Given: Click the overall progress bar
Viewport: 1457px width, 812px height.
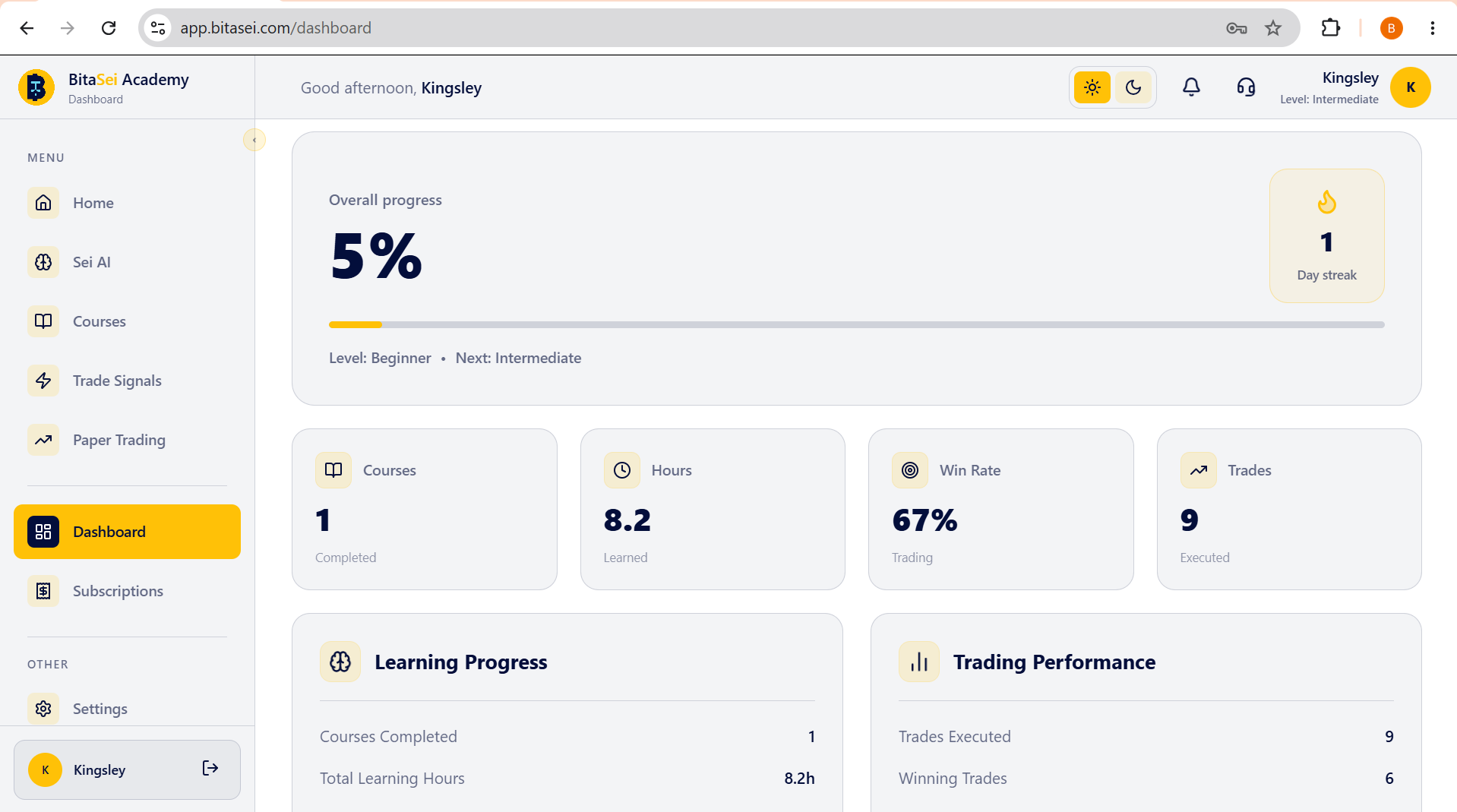Looking at the screenshot, I should tap(856, 324).
